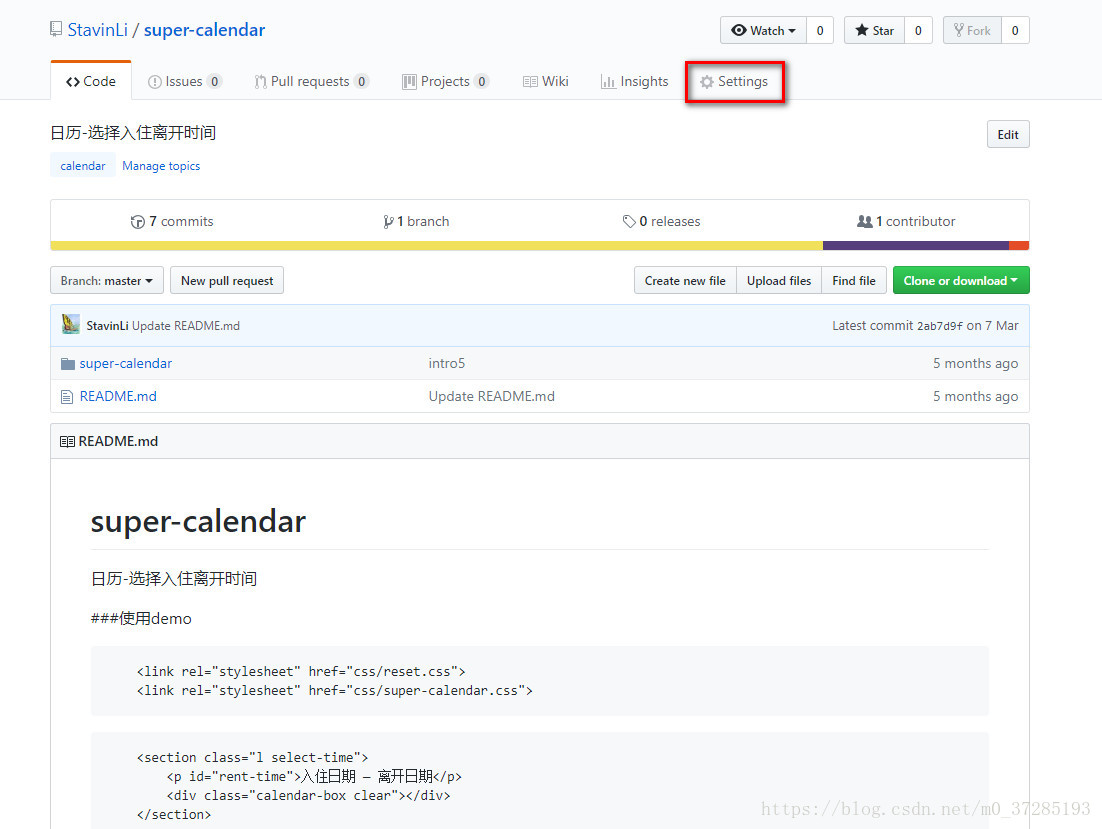This screenshot has width=1102, height=829.
Task: Click the super-calendar folder icon
Action: (x=67, y=364)
